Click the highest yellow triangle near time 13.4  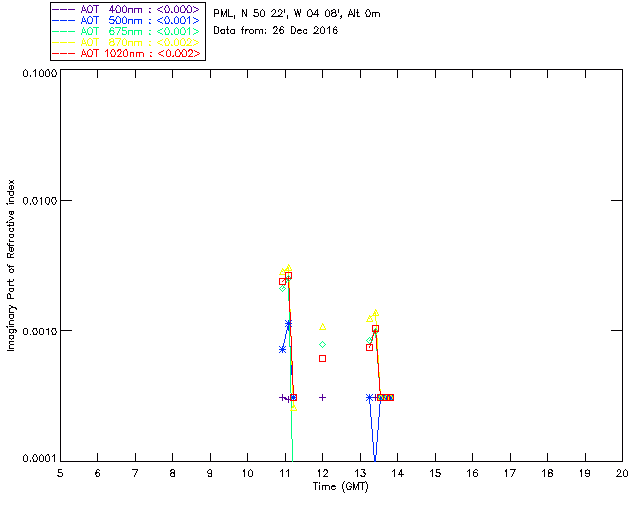pos(376,313)
